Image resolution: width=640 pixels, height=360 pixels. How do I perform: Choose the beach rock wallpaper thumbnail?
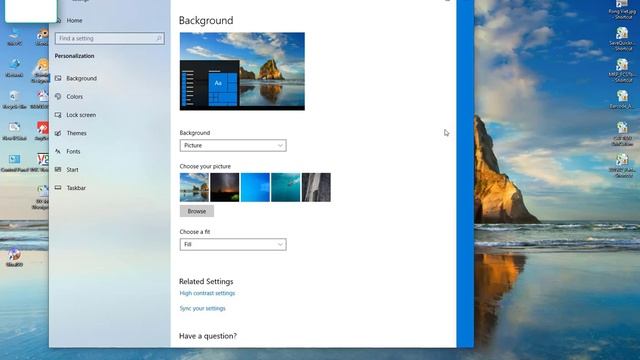click(x=194, y=187)
